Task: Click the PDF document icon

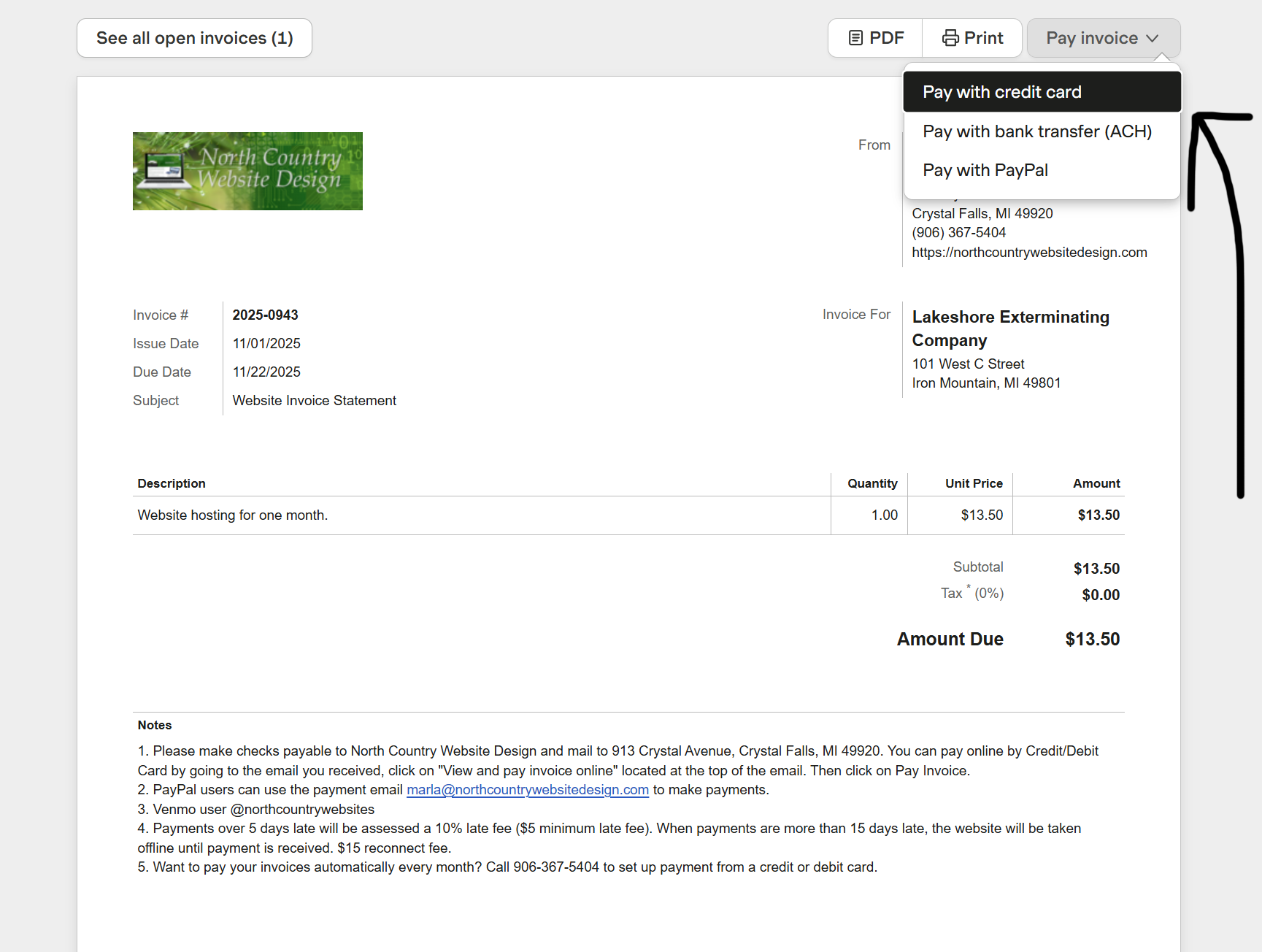Action: pyautogui.click(x=855, y=37)
